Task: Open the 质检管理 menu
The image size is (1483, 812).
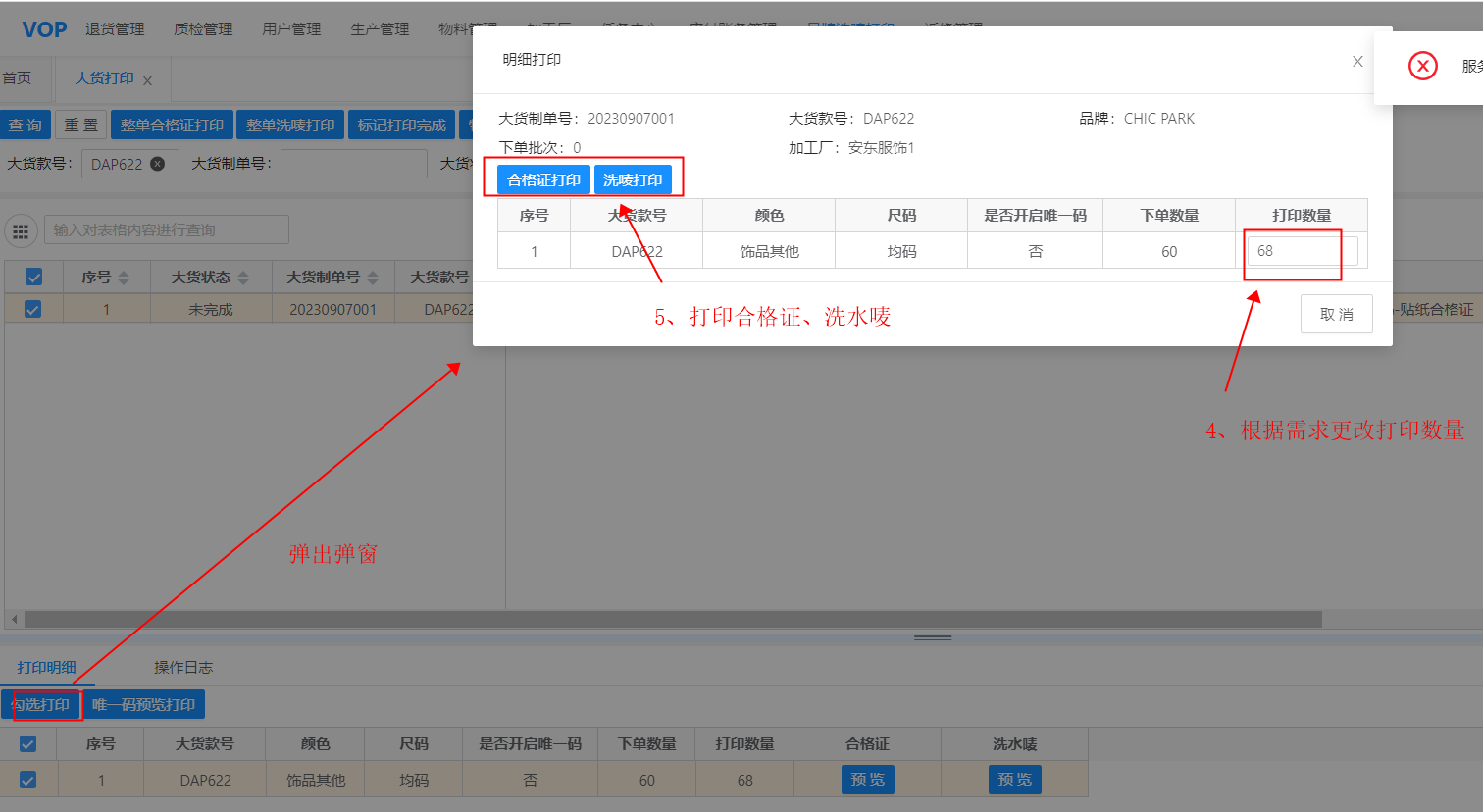Action: pos(203,29)
